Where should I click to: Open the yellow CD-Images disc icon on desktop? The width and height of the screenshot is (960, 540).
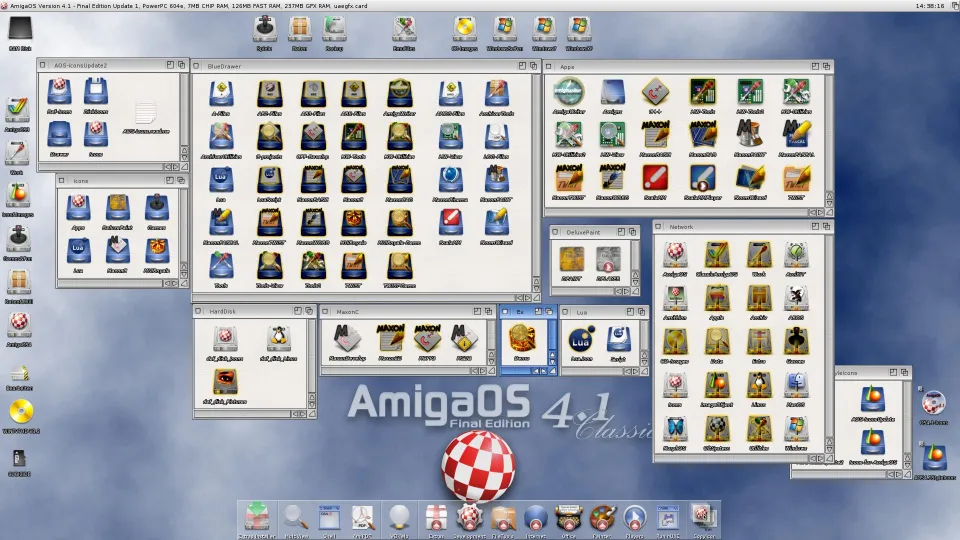tap(464, 28)
